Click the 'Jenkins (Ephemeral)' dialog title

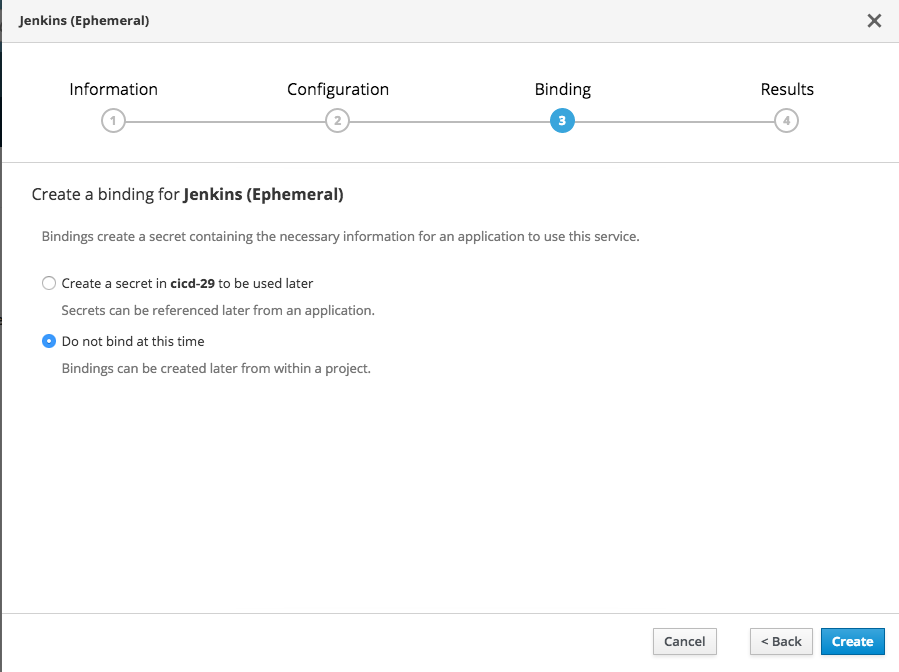tap(84, 21)
